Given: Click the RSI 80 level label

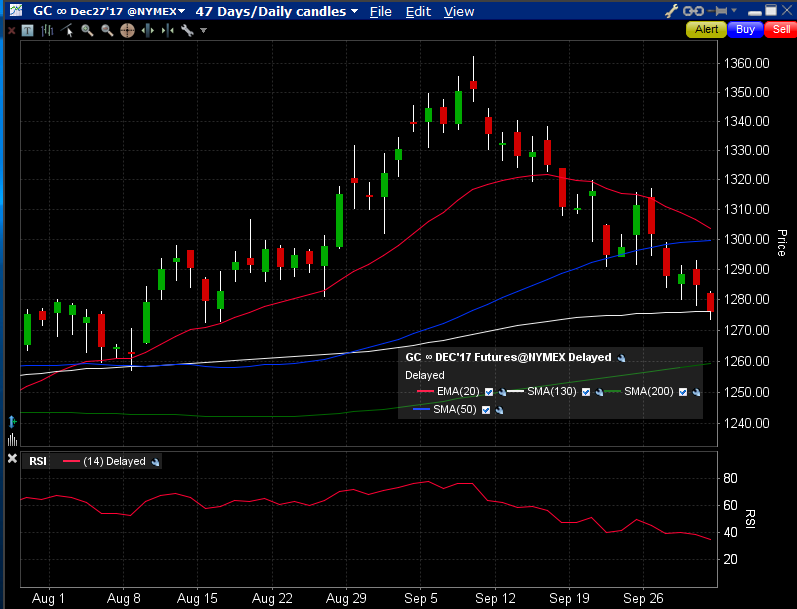Looking at the screenshot, I should point(730,478).
